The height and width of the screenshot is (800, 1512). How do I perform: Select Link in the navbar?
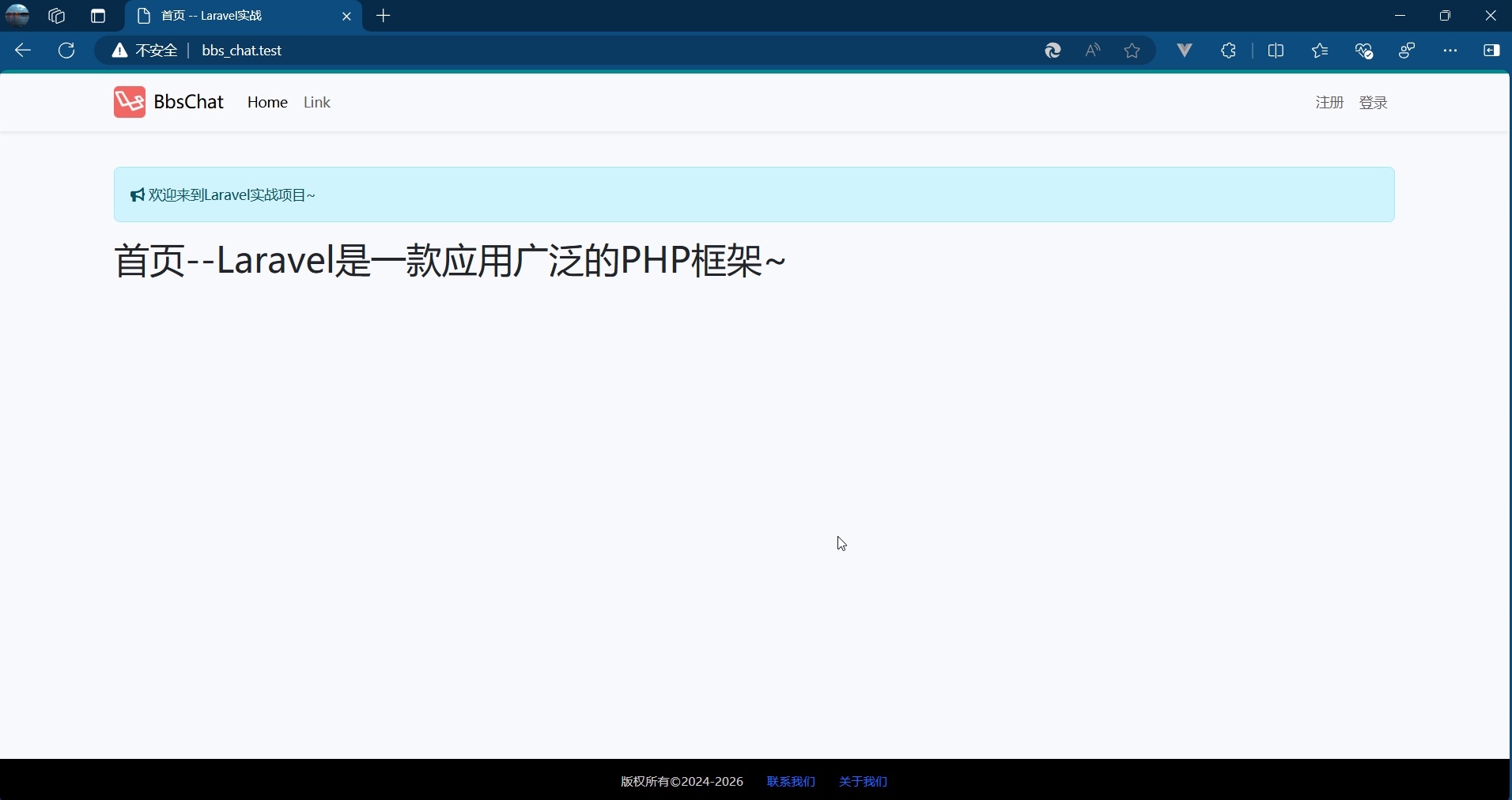[317, 102]
